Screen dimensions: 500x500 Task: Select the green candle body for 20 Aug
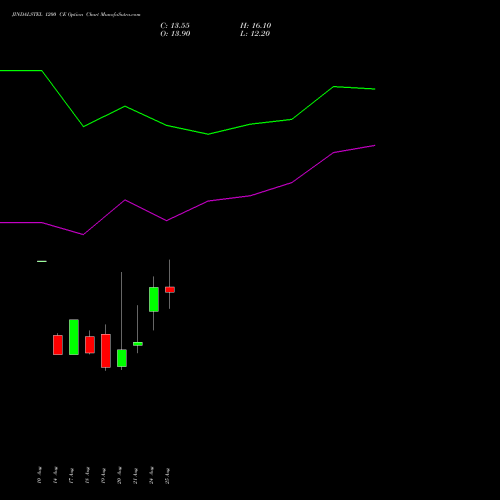[x=122, y=358]
